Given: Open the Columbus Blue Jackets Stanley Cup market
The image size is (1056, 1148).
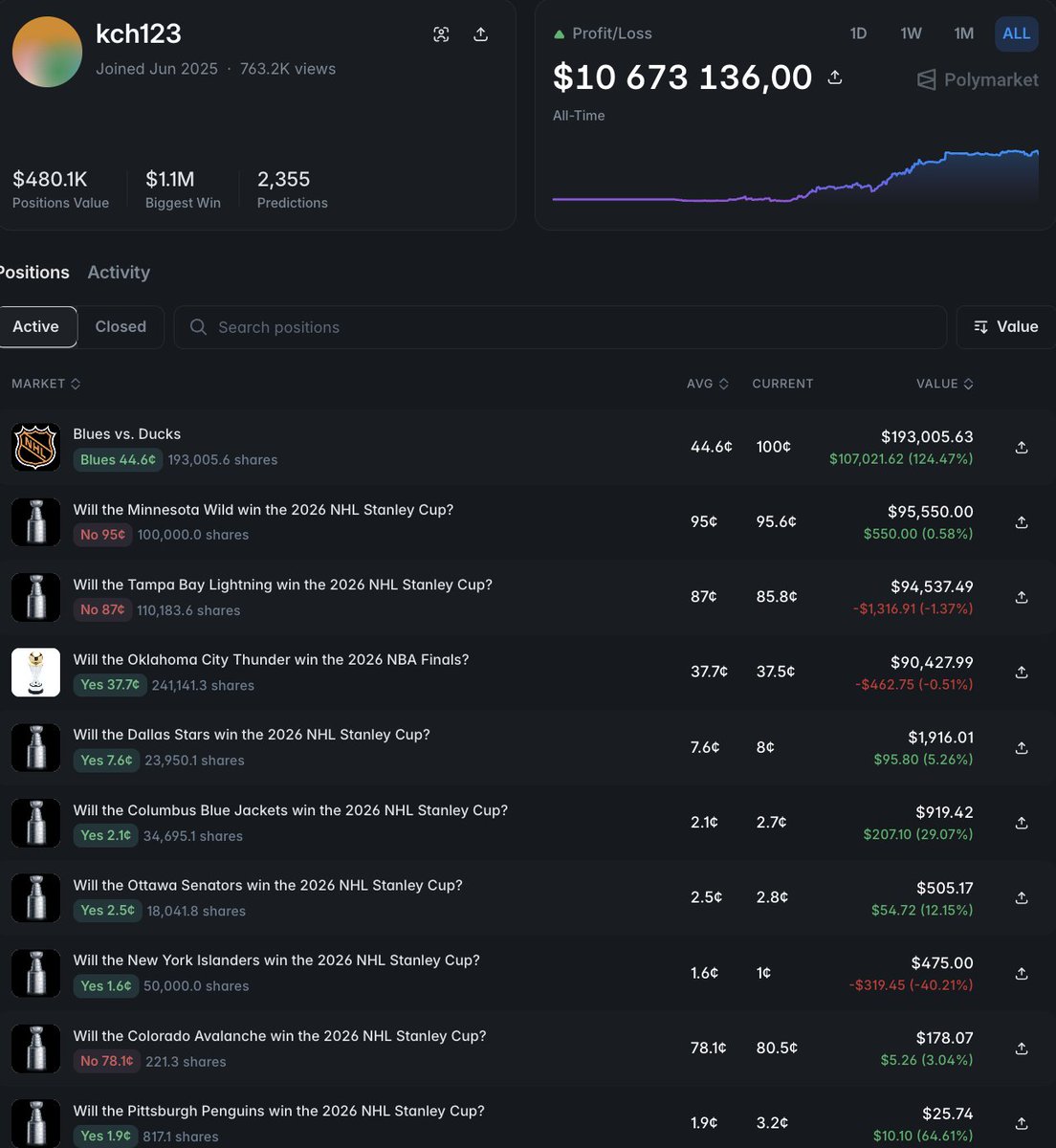Looking at the screenshot, I should [290, 810].
